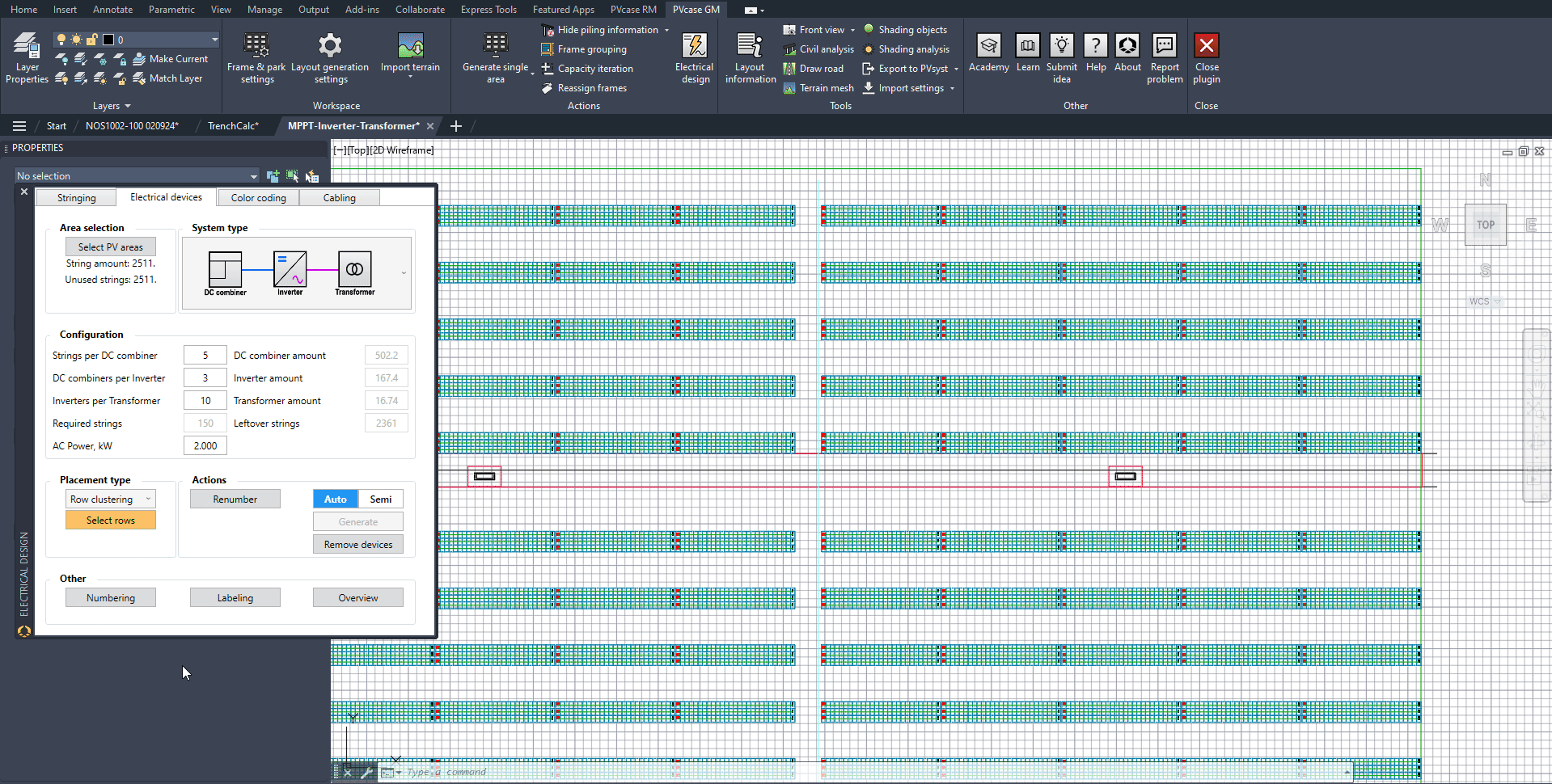Open the Row clustering placement dropdown
The width and height of the screenshot is (1552, 784).
111,499
